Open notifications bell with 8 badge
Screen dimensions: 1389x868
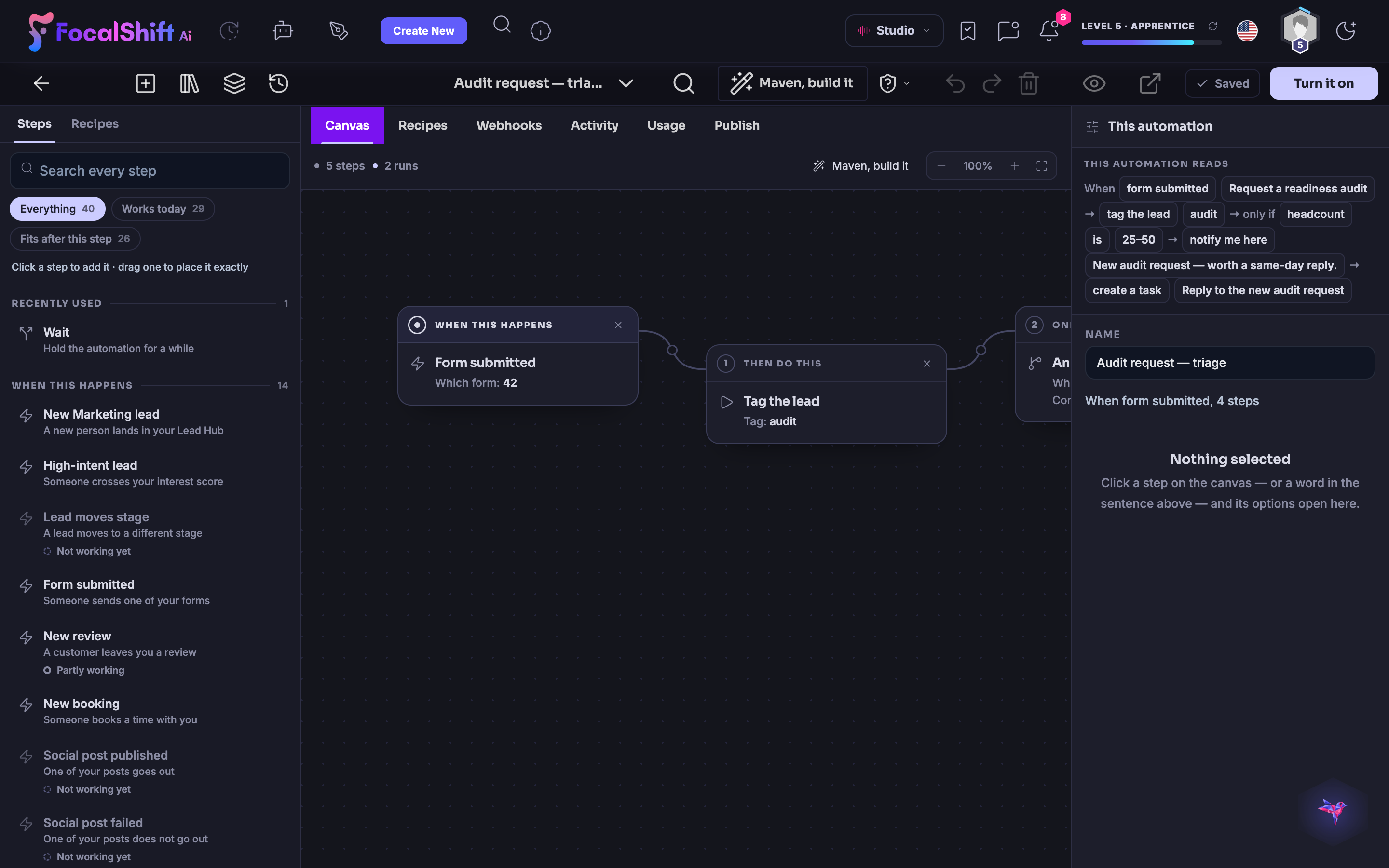click(1050, 30)
